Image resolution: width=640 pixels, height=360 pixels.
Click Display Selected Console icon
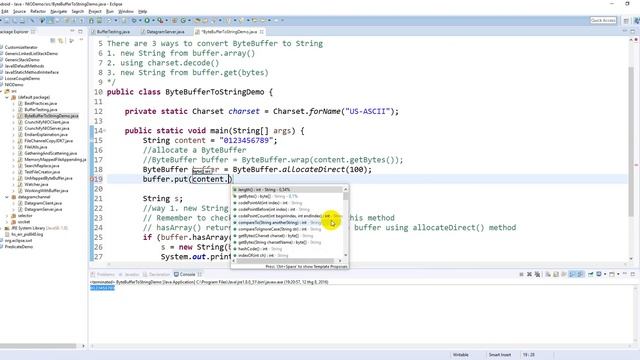coord(599,274)
